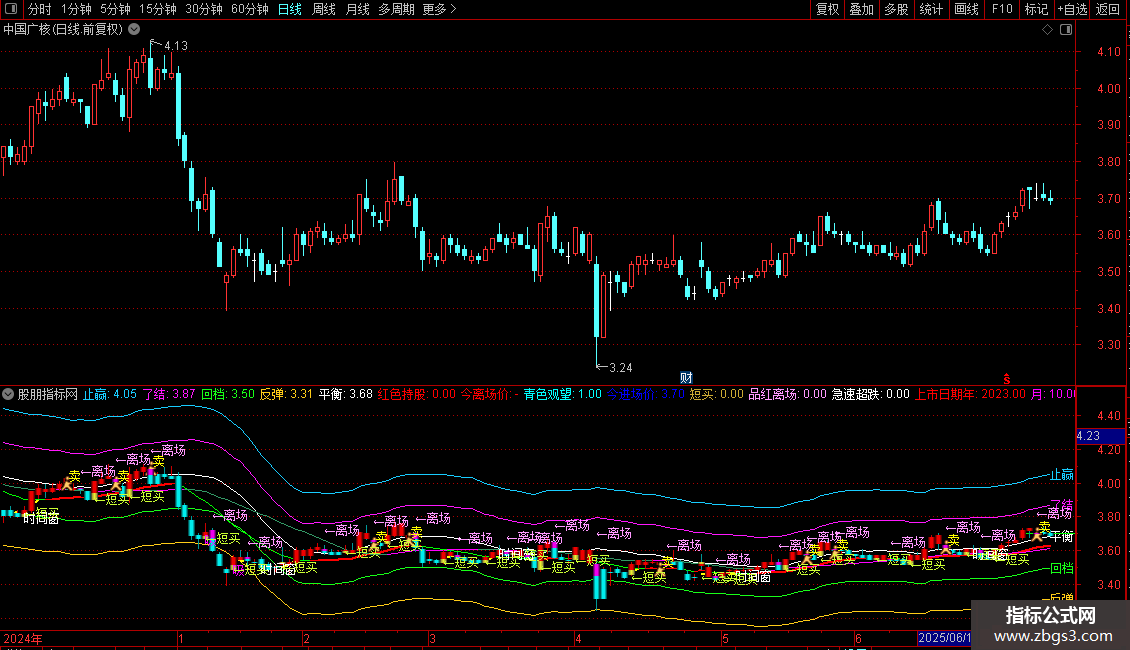The width and height of the screenshot is (1130, 650).
Task: Open F10 company info
Action: pos(1002,9)
